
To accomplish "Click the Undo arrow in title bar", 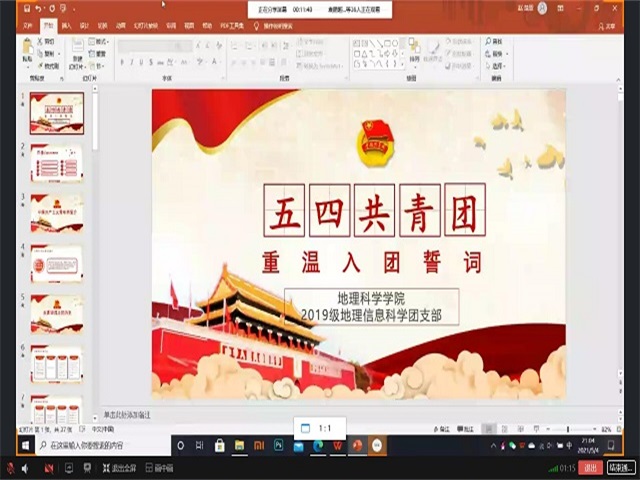I will point(38,8).
